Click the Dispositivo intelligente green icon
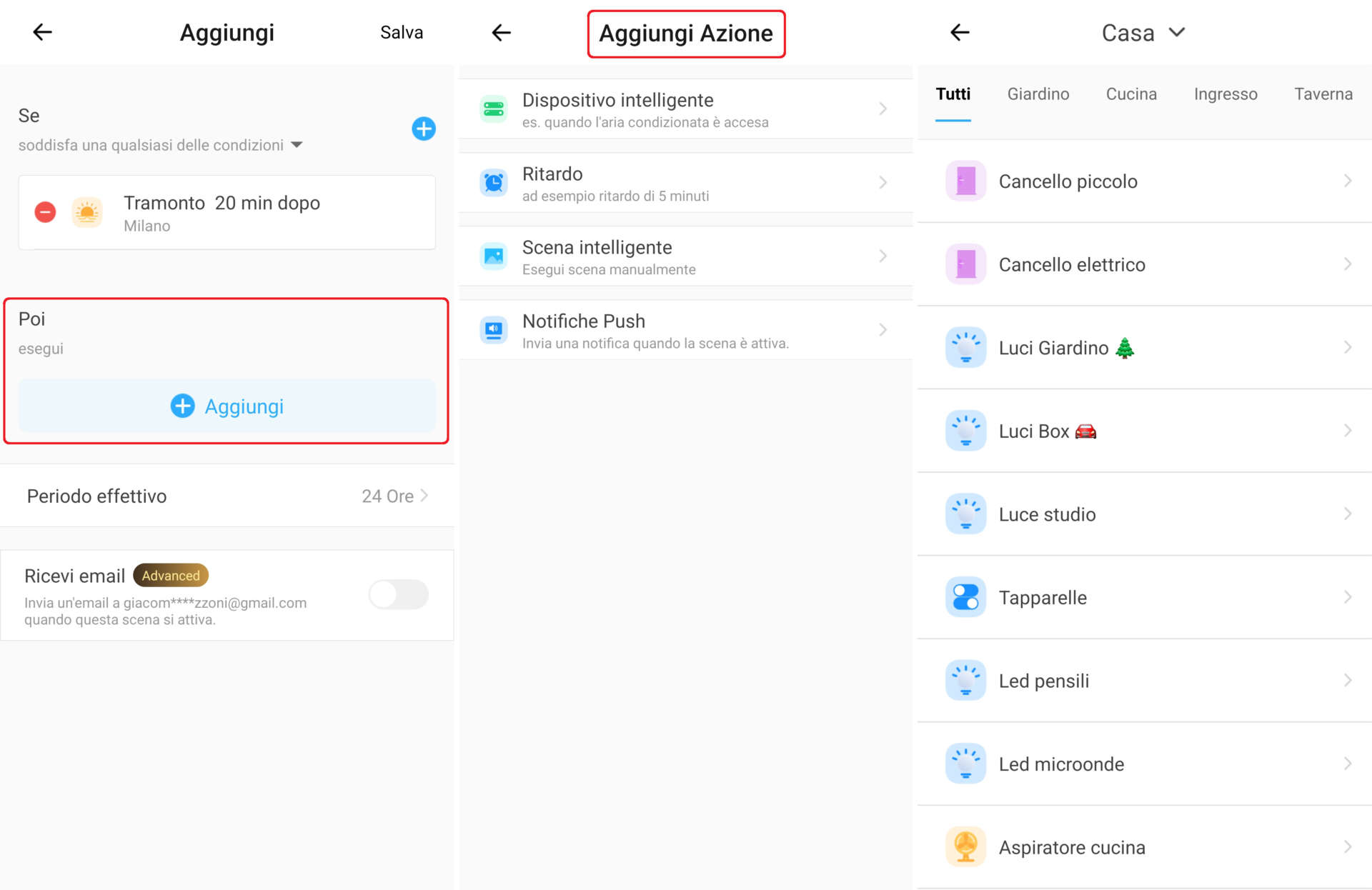The height and width of the screenshot is (890, 1372). [494, 109]
